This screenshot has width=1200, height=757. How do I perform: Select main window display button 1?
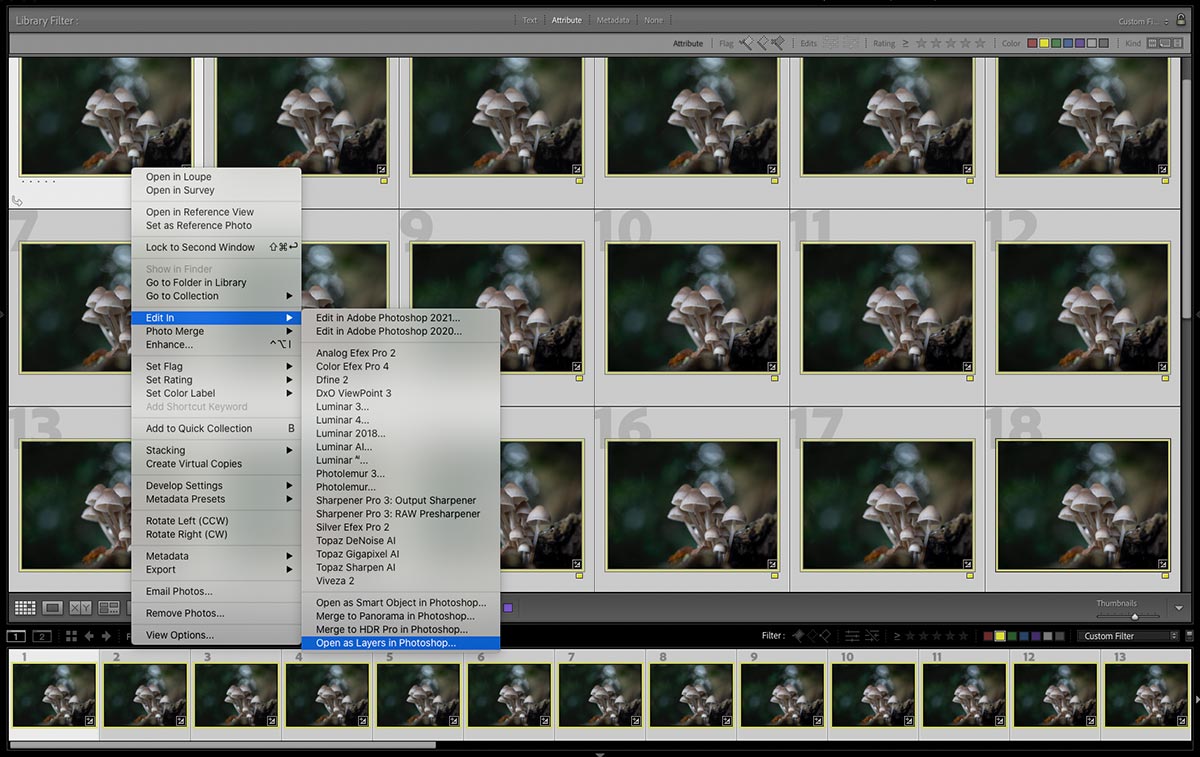(x=16, y=636)
